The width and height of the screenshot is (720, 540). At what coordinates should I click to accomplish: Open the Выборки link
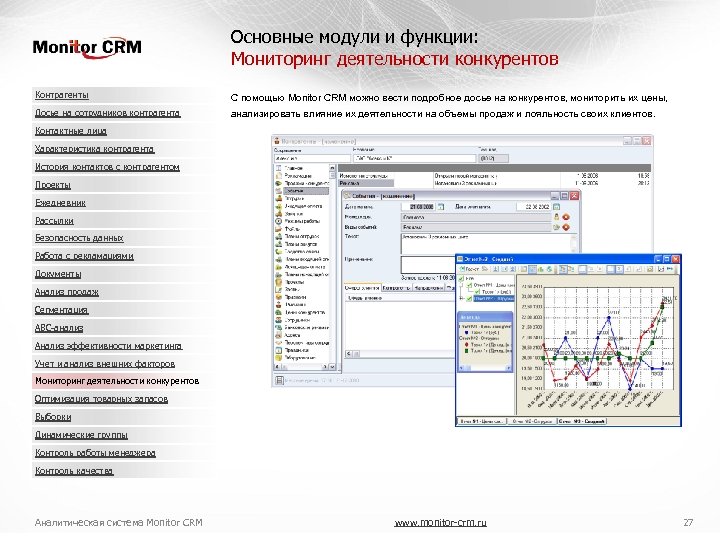pyautogui.click(x=53, y=416)
